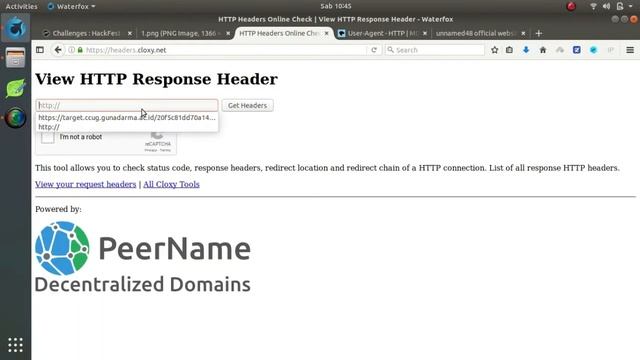The image size is (640, 360).
Task: Show site information icon in URL bar
Action: pyautogui.click(x=71, y=50)
